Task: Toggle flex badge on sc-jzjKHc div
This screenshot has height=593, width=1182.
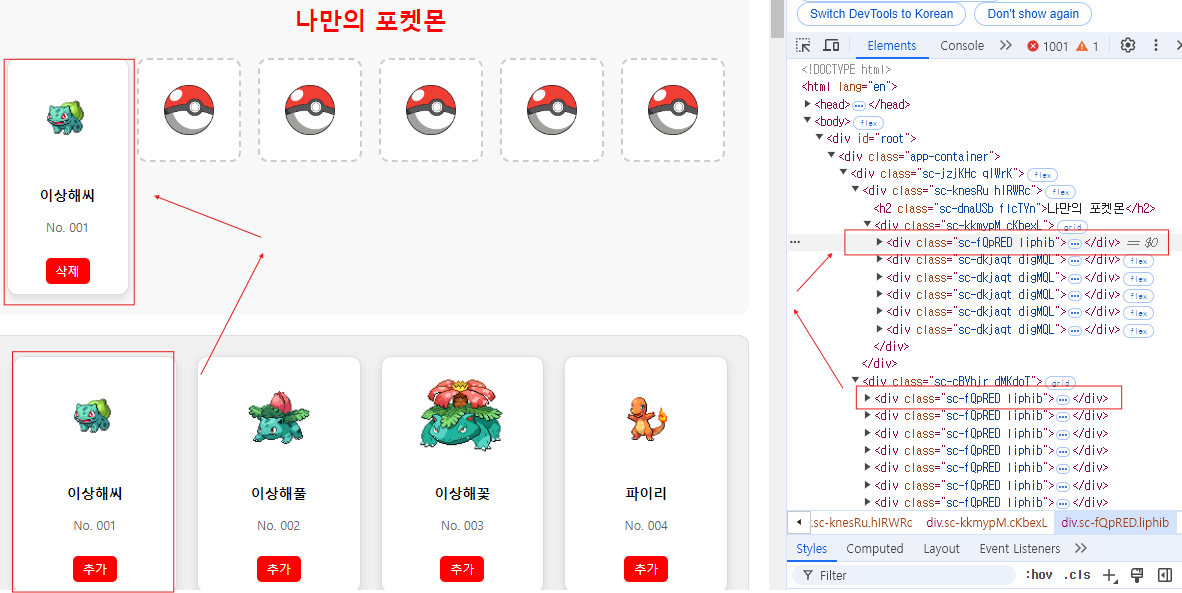Action: click(1041, 175)
